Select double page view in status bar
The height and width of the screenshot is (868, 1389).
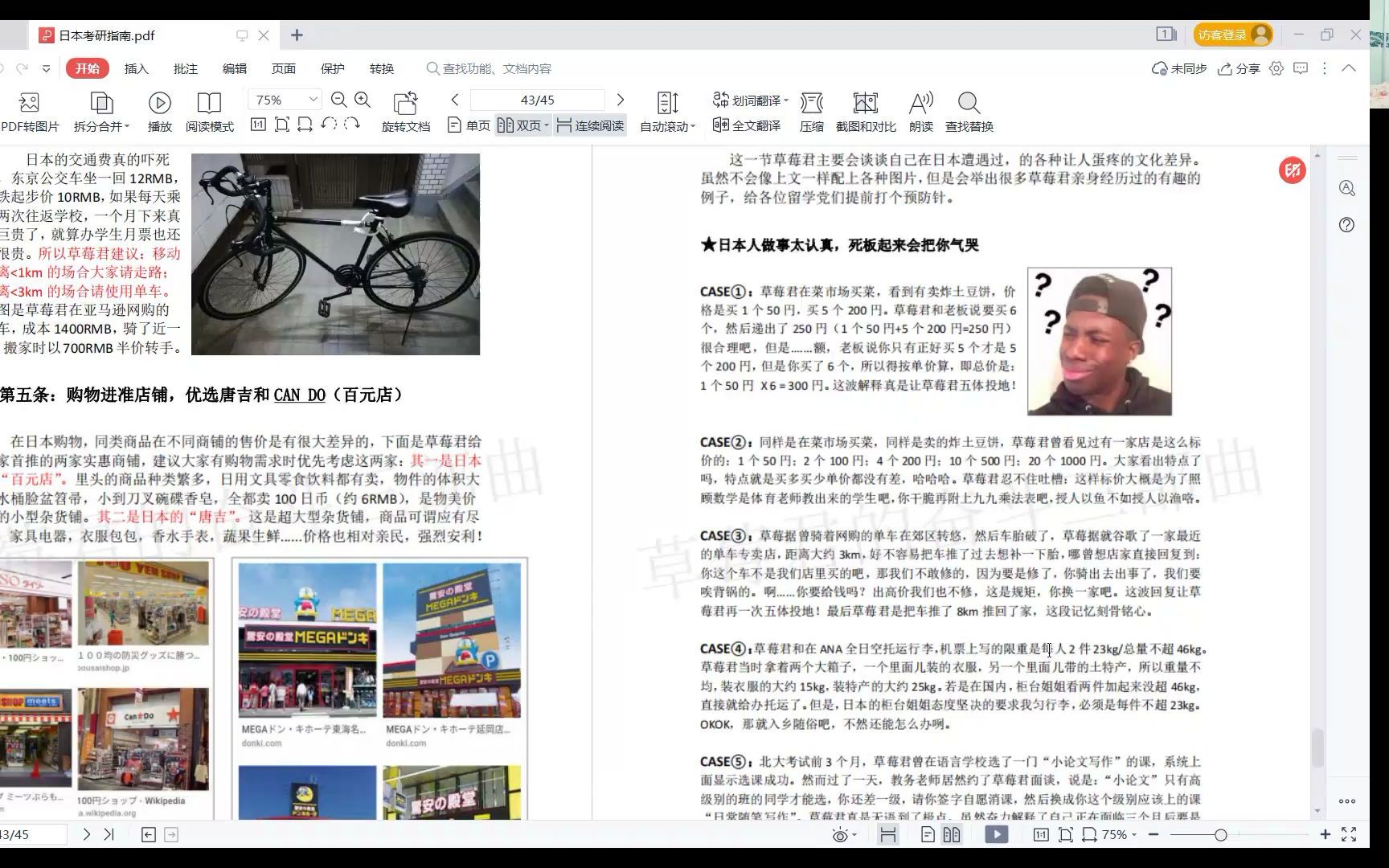pos(952,835)
